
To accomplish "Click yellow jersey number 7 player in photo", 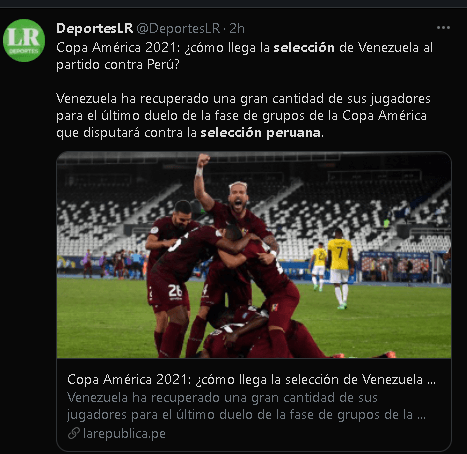I will [x=340, y=267].
